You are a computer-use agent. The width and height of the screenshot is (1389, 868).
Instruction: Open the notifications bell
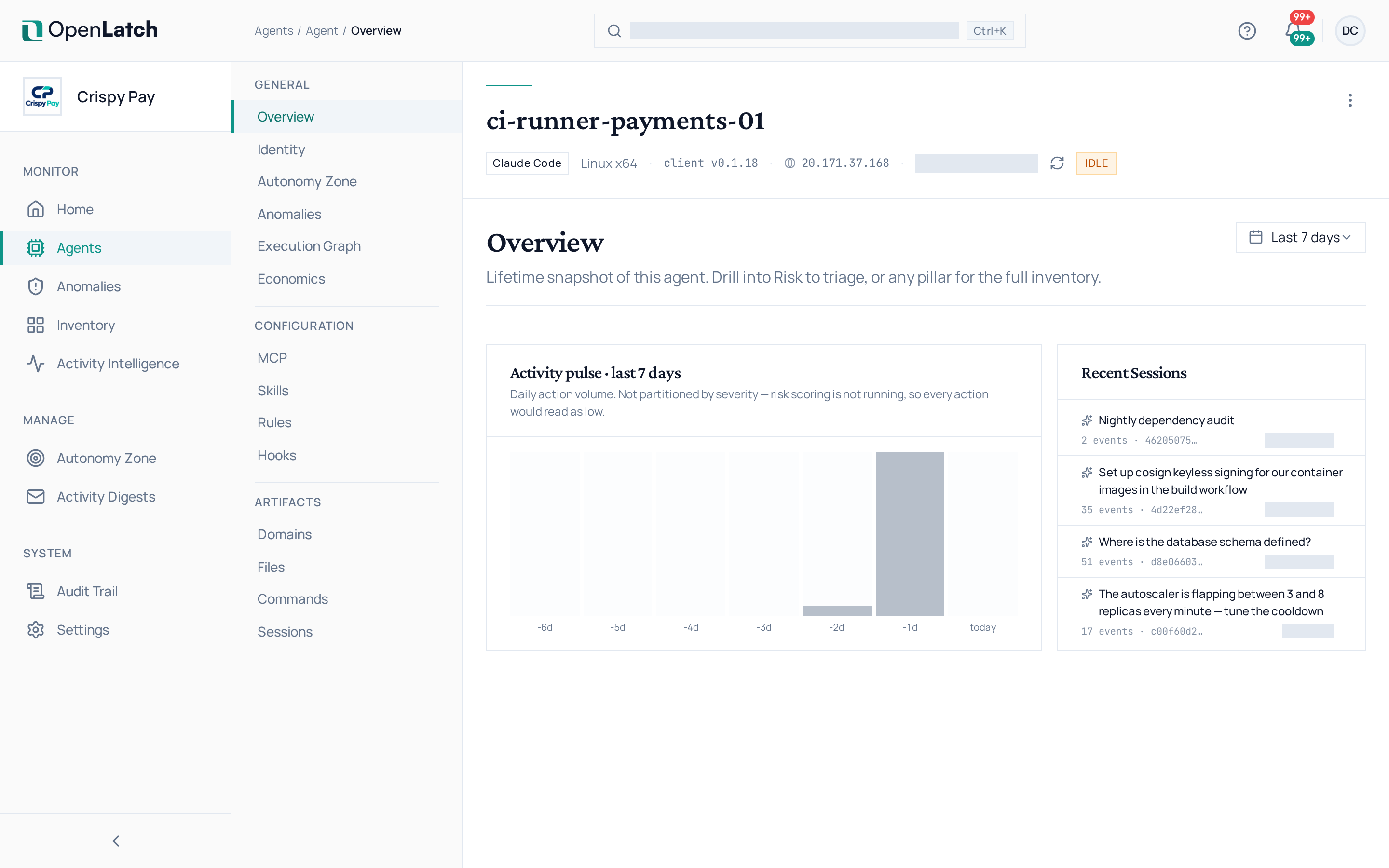[x=1294, y=30]
